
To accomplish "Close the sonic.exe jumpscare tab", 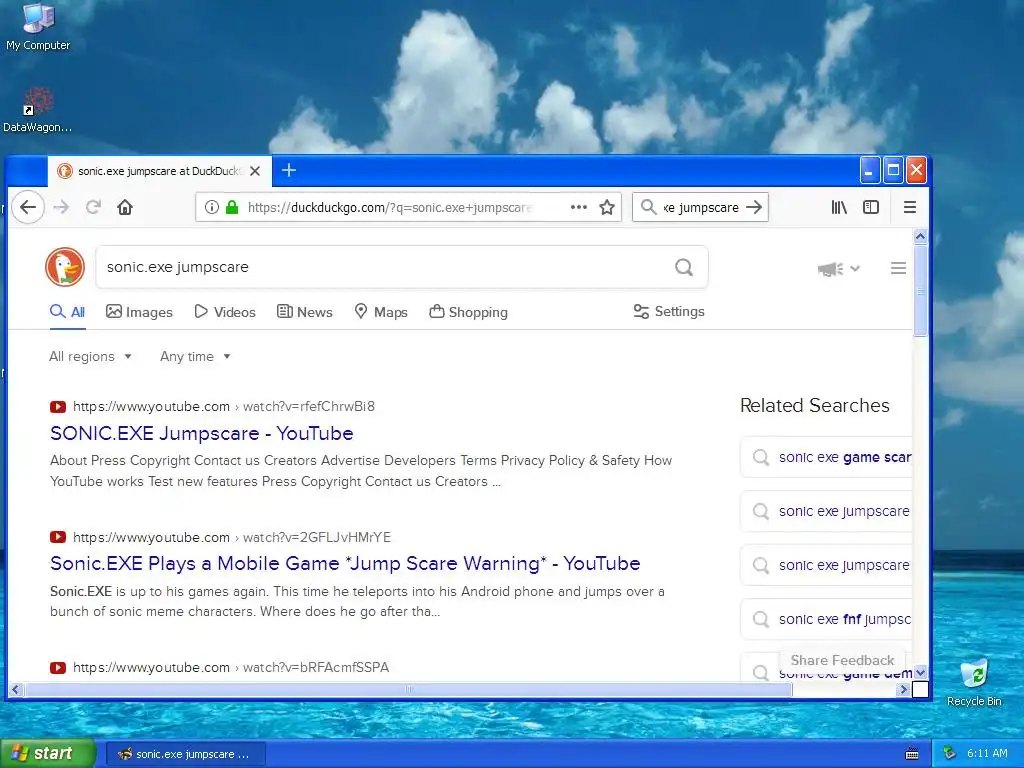I will click(x=255, y=171).
